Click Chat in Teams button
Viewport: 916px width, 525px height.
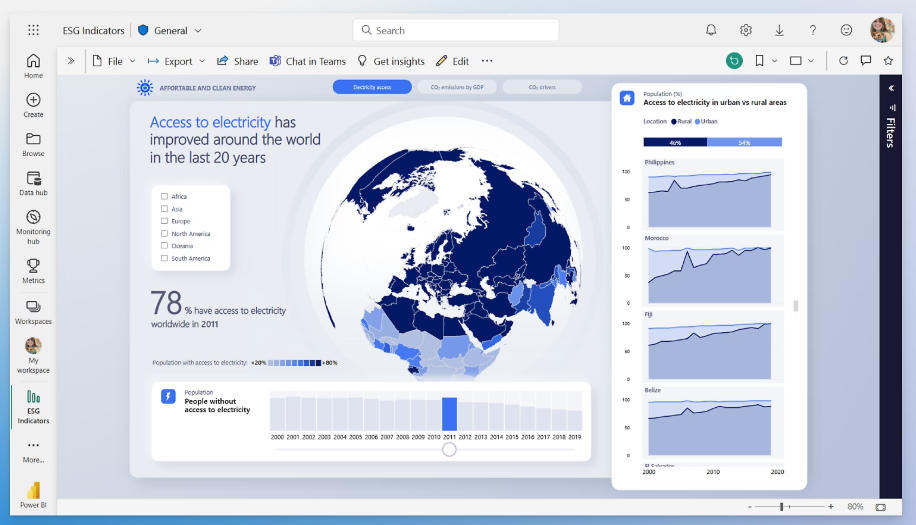click(x=307, y=61)
